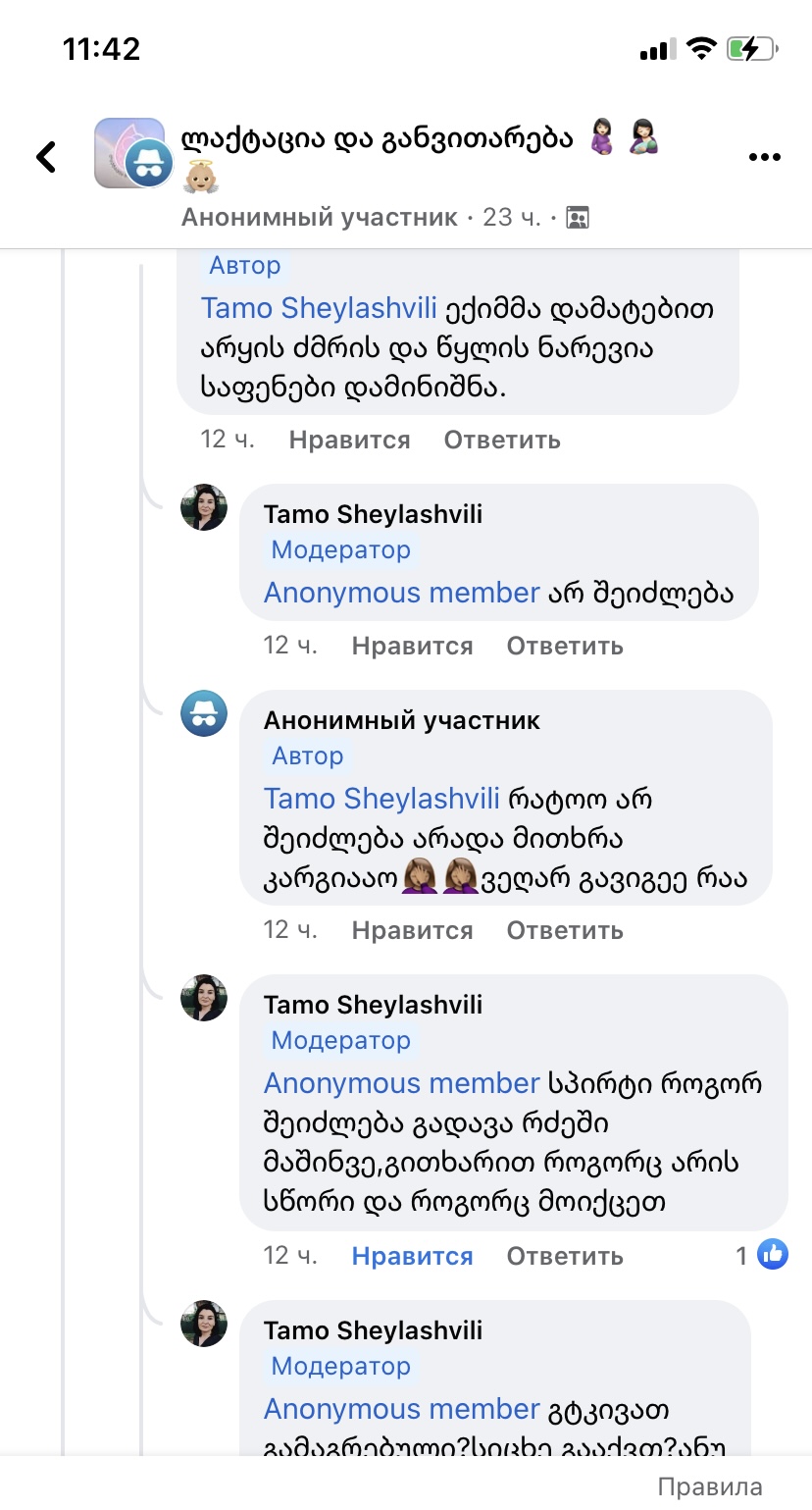Screen dimensions: 812x1510
Task: Tap the blue like reaction icon
Action: (773, 1254)
